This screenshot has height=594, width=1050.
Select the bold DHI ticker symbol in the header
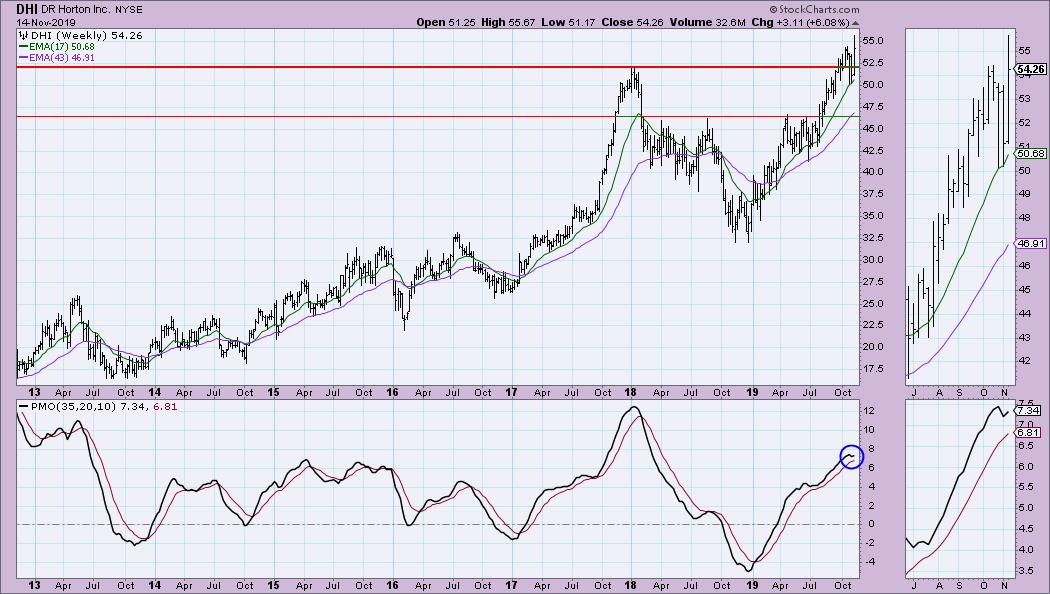27,9
